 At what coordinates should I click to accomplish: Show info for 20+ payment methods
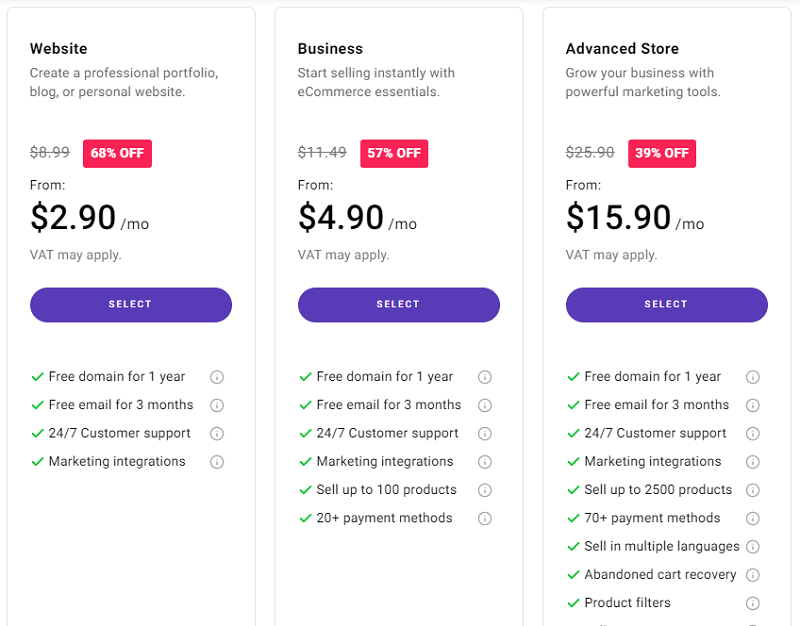coord(485,519)
